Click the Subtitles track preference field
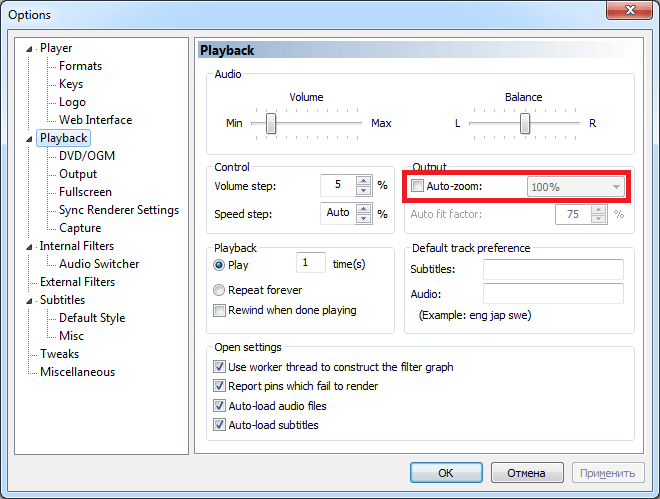This screenshot has height=499, width=660. click(553, 269)
